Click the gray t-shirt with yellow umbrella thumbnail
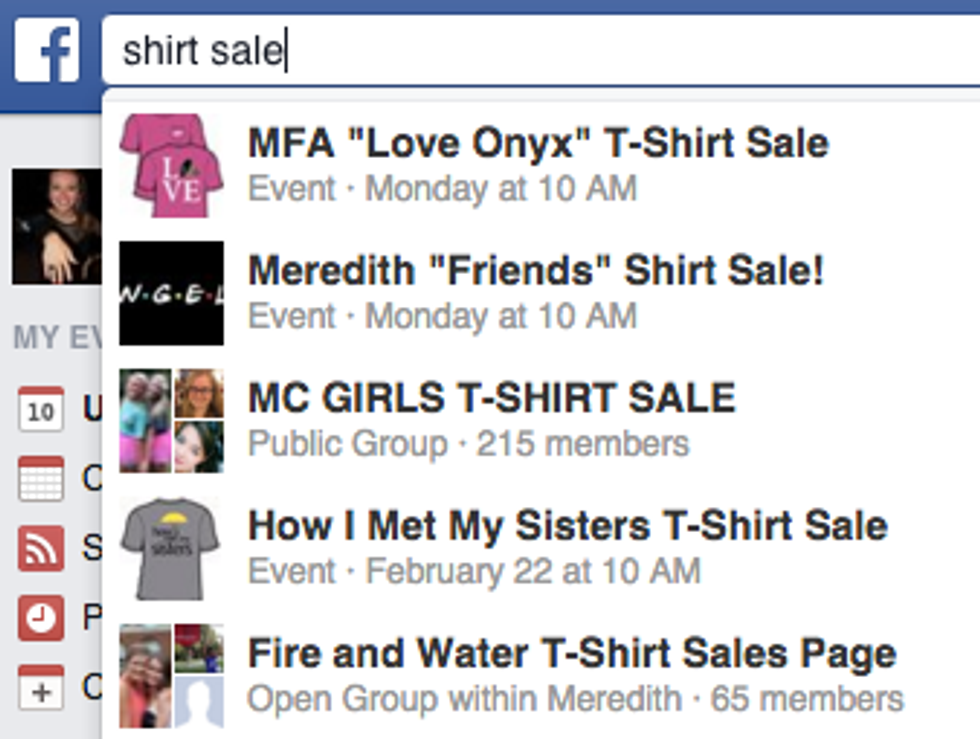Screen dimensions: 980x739 click(x=171, y=548)
